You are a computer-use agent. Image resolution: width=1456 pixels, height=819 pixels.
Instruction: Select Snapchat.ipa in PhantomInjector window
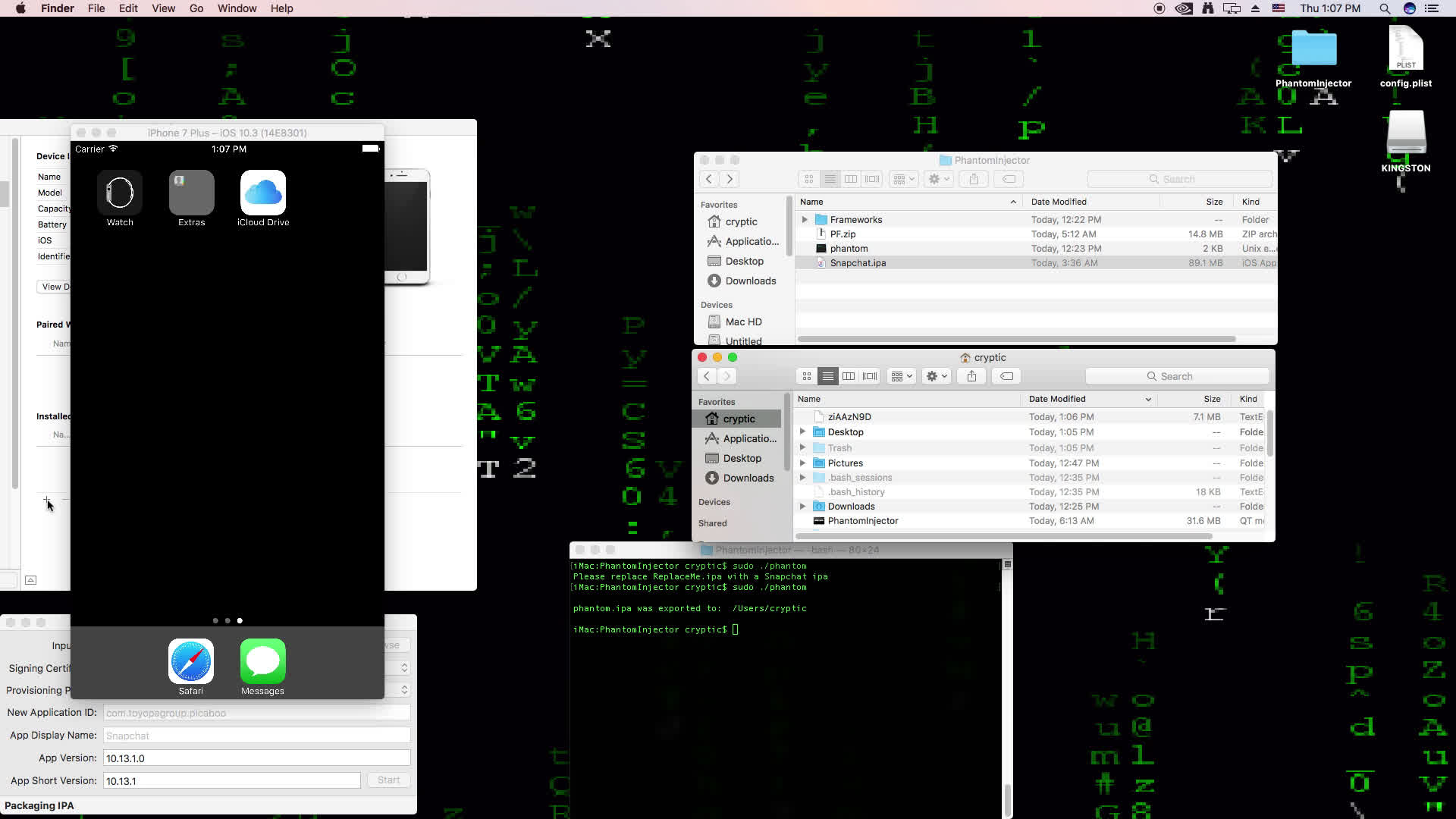(858, 263)
